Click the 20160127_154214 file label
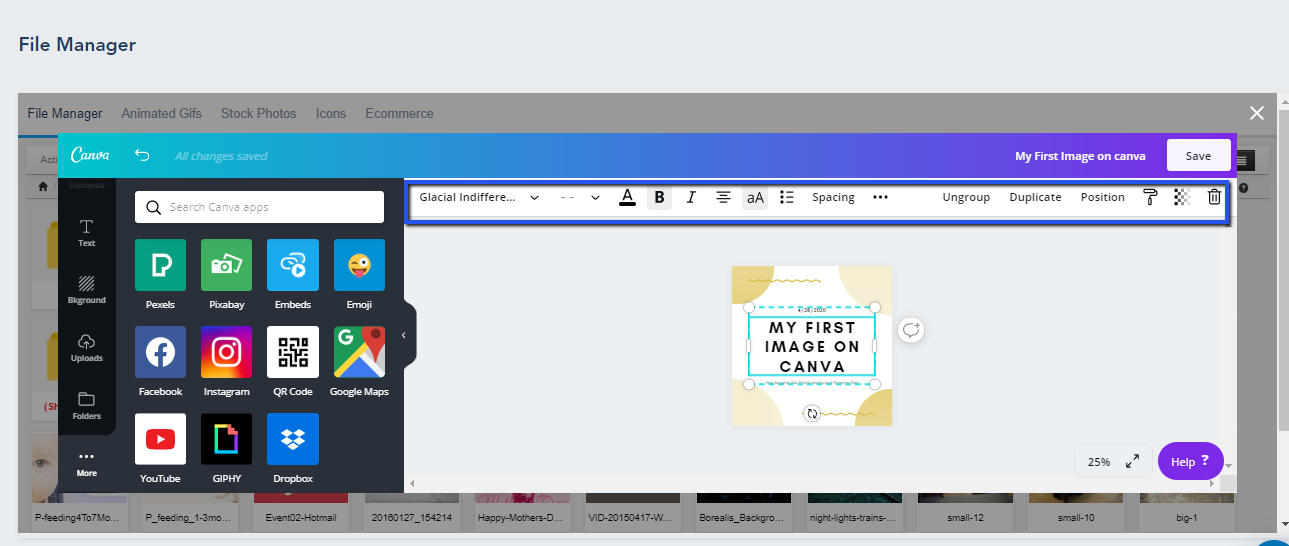The height and width of the screenshot is (546, 1289). [412, 519]
